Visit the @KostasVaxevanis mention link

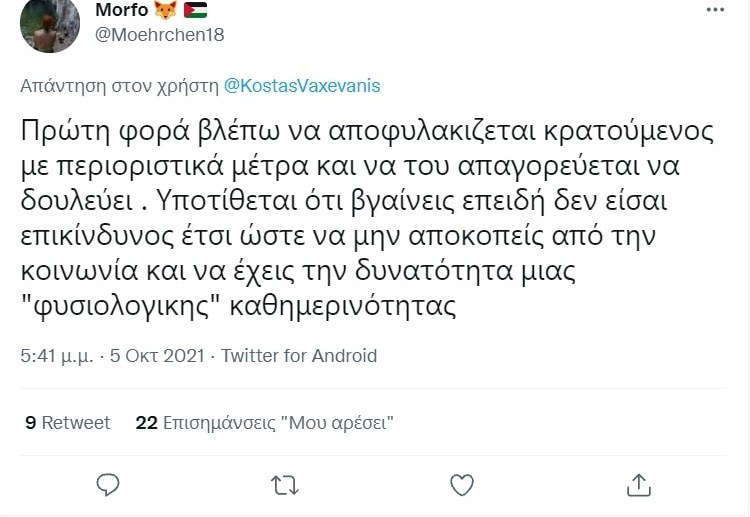tap(302, 86)
